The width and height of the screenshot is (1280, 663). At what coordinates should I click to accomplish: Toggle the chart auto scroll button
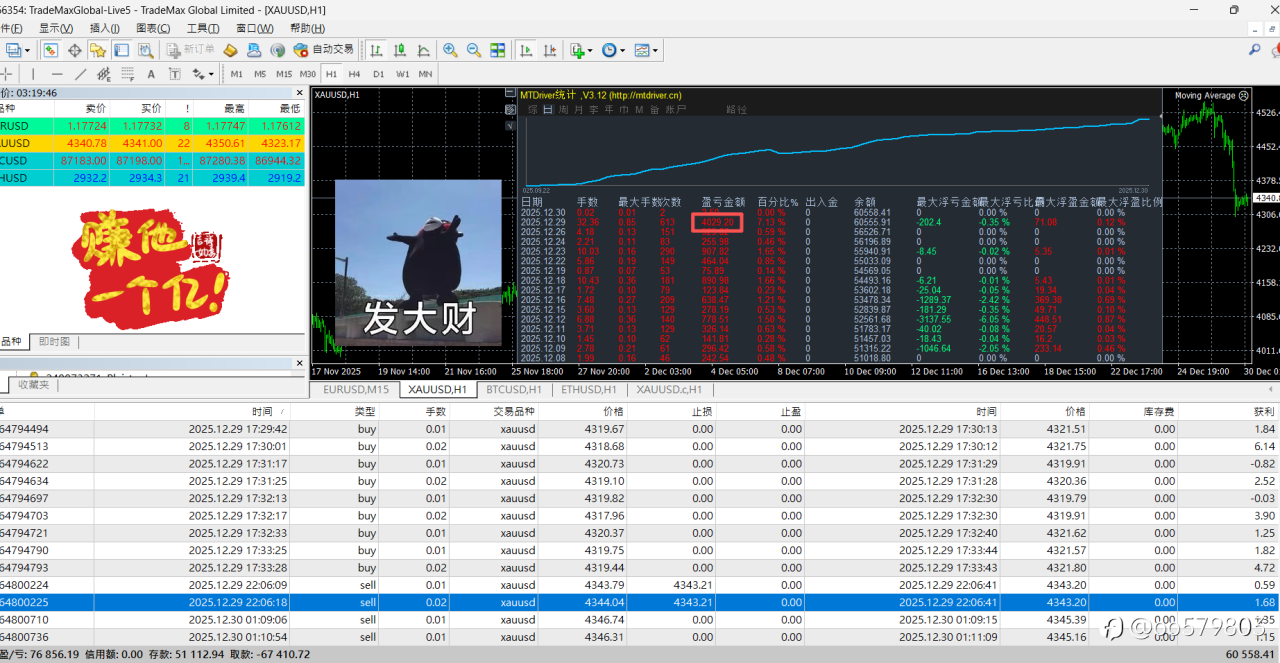[x=526, y=50]
